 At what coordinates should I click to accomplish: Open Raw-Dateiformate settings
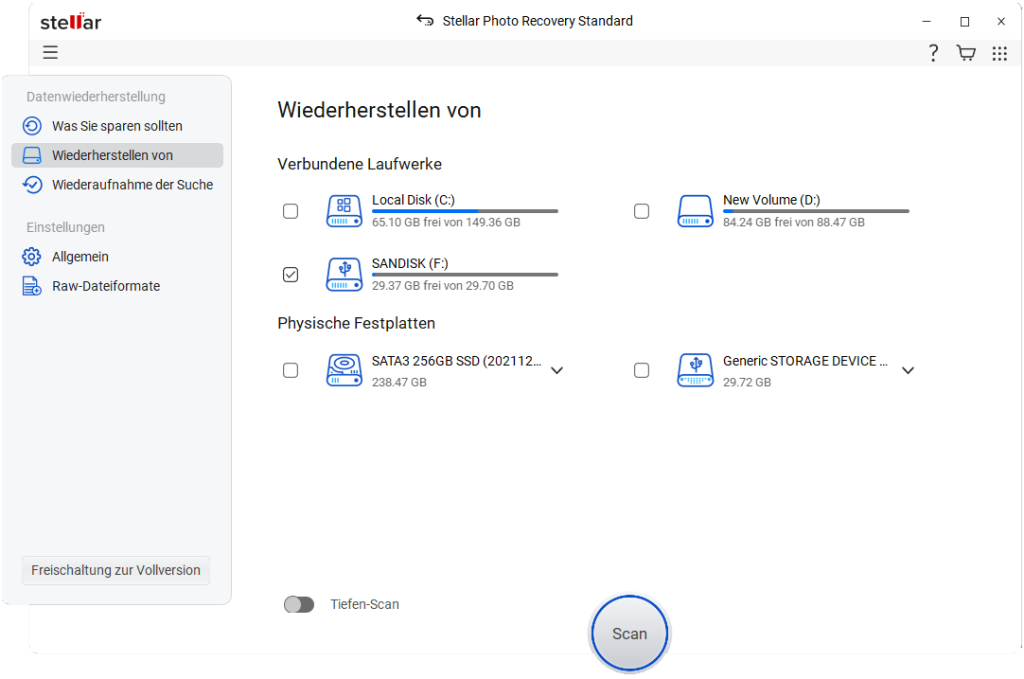pos(105,286)
